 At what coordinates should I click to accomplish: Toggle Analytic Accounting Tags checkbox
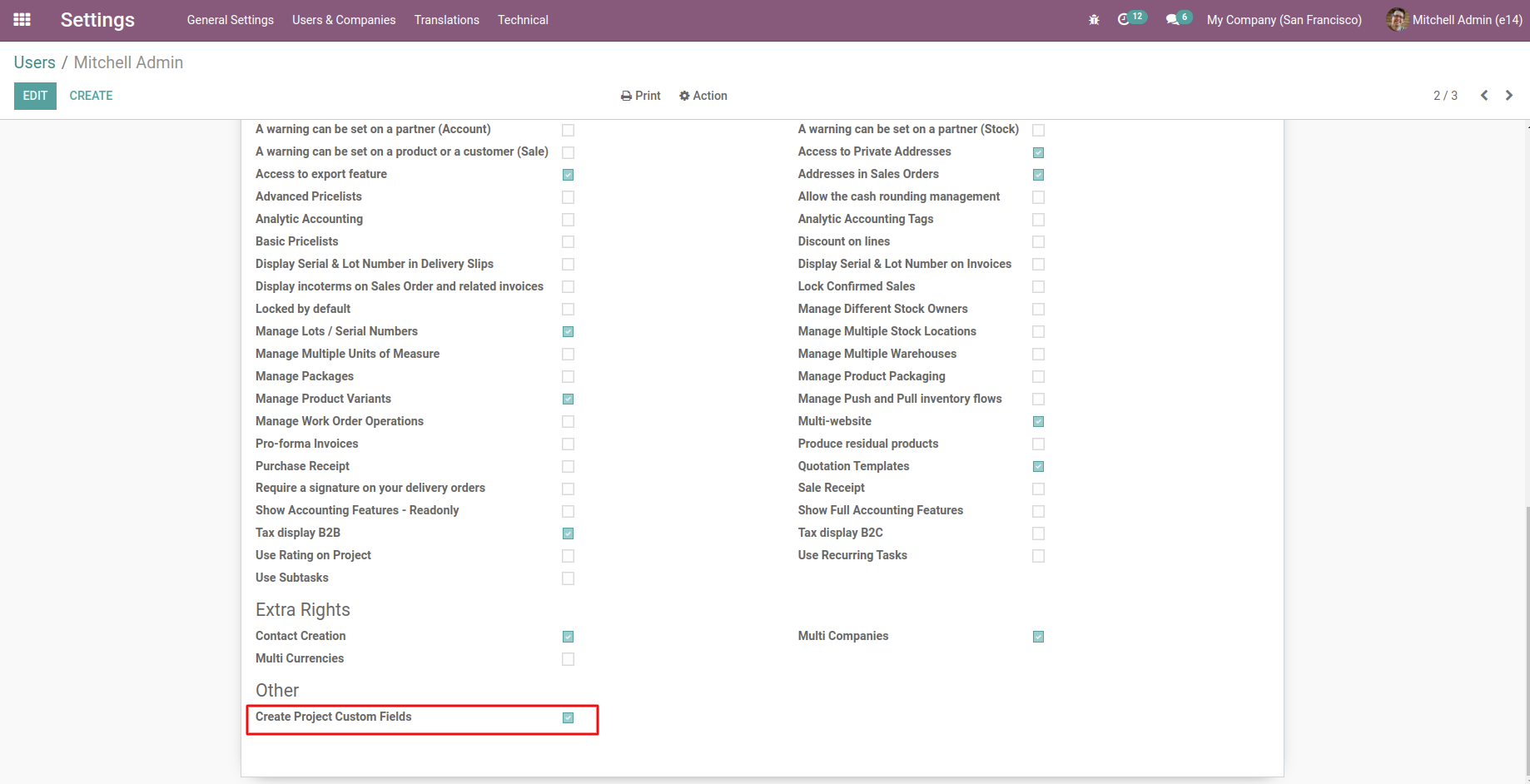coord(1038,220)
